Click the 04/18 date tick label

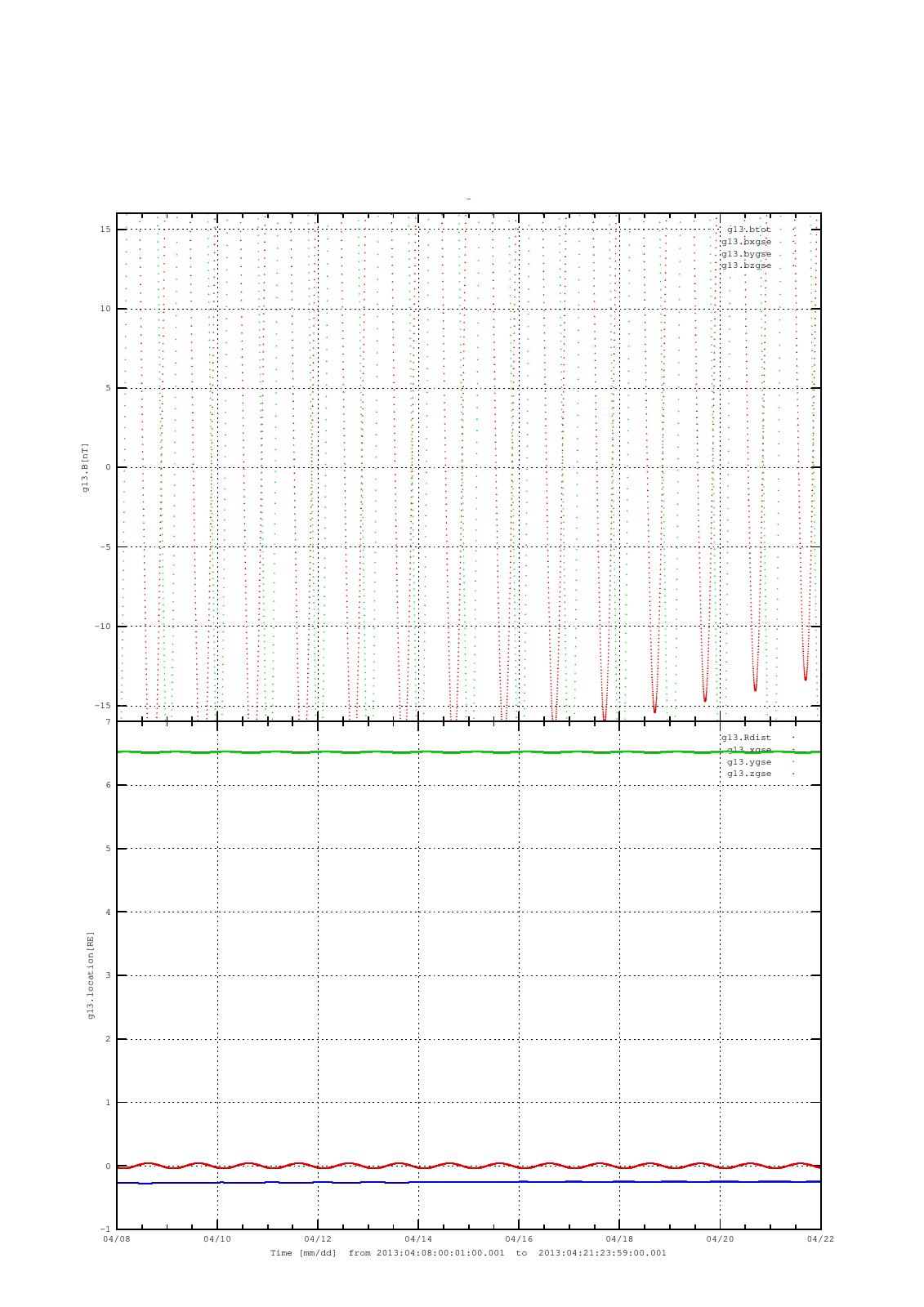coord(619,1239)
